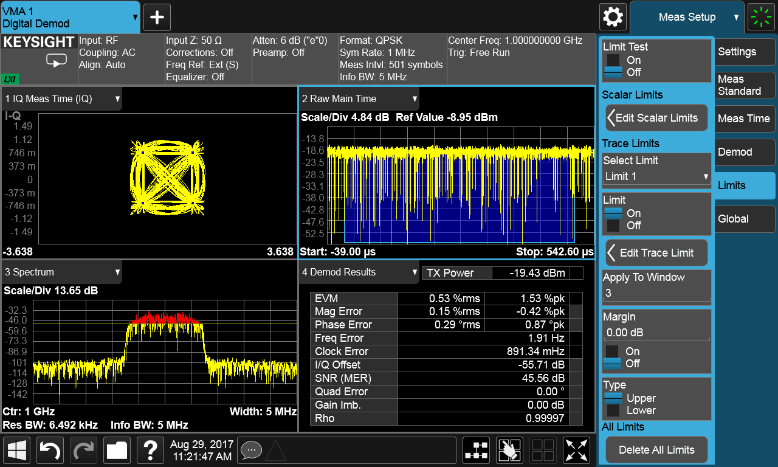Click the Edit Scalar Limits button
Viewport: 778px width, 467px height.
656,118
